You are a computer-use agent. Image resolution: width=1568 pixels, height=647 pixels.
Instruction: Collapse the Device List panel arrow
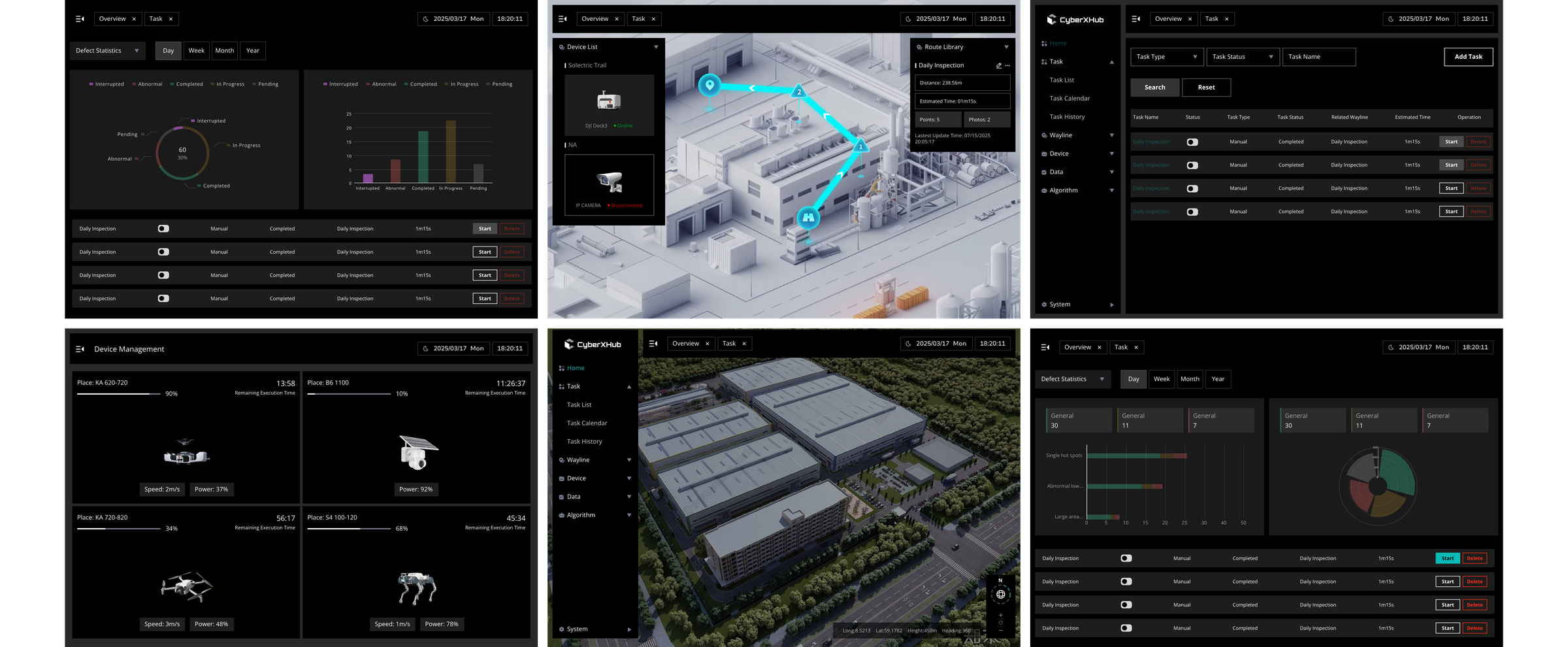pos(656,47)
